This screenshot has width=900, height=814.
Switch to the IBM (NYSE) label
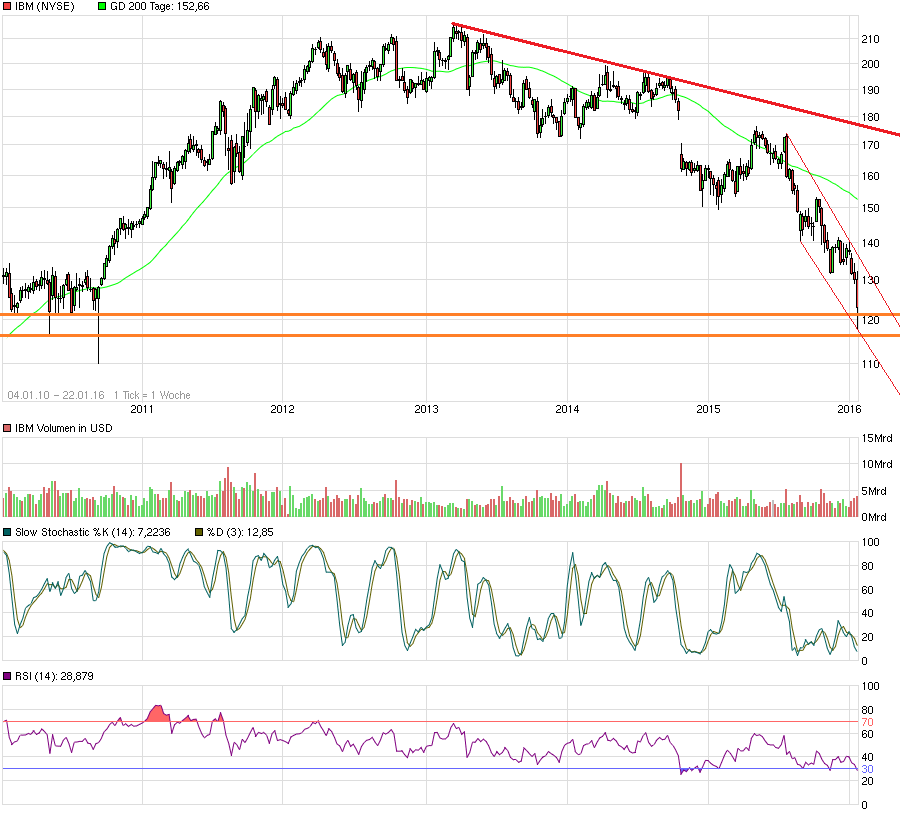(x=40, y=7)
